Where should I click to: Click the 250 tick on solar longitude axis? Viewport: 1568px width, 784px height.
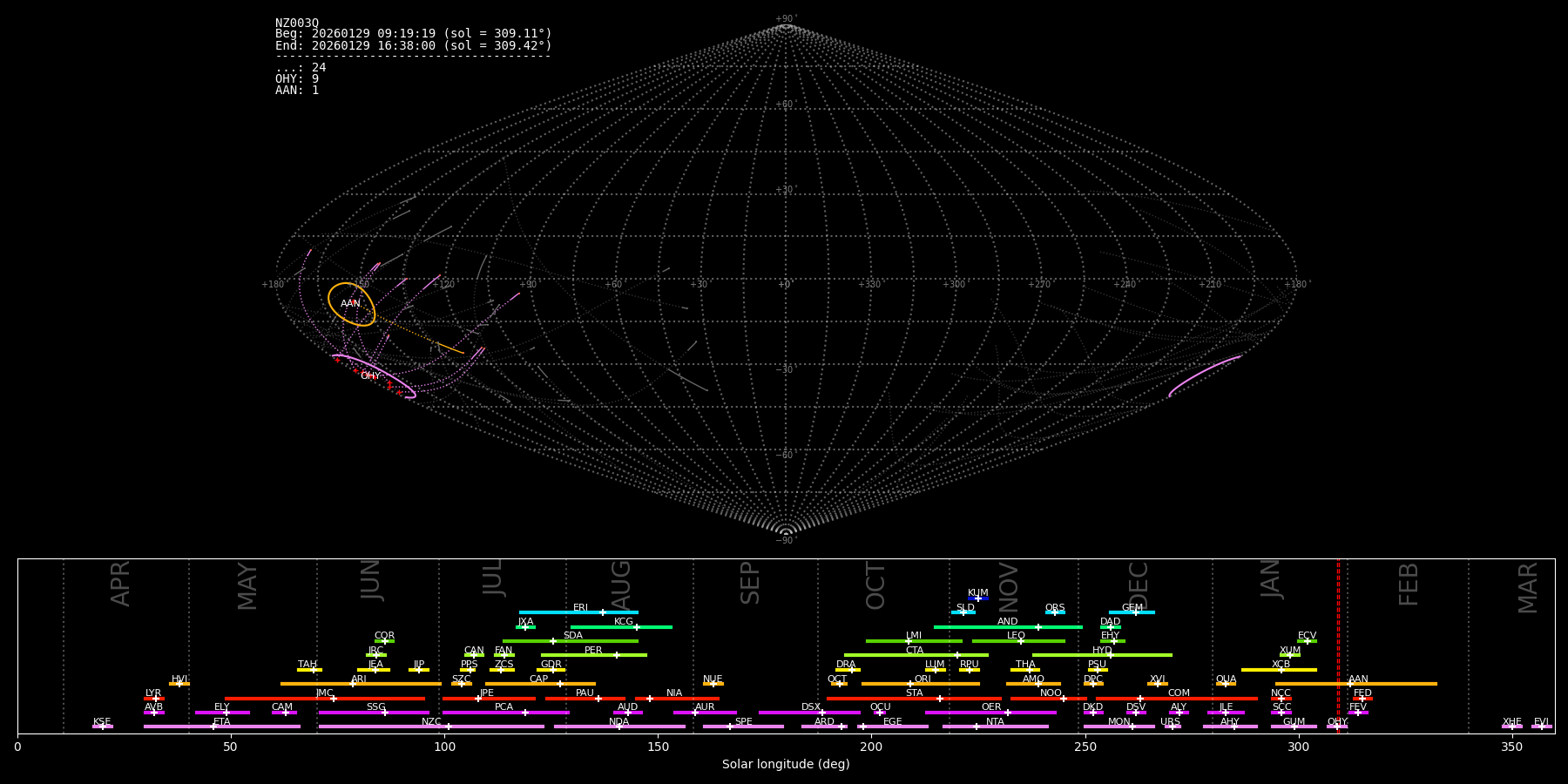[x=1085, y=747]
